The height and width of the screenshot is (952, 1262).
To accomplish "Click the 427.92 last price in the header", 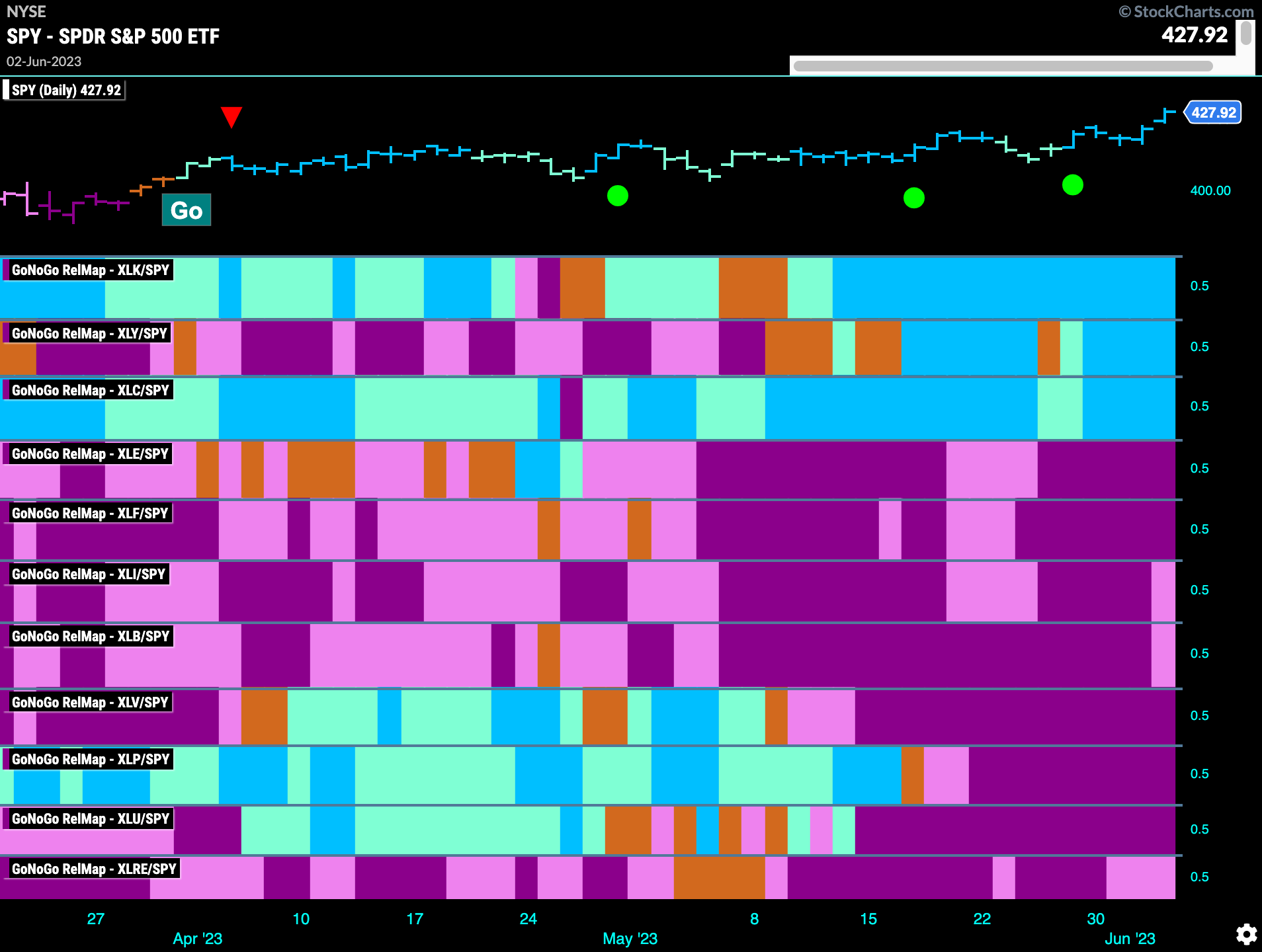I will 1195,34.
